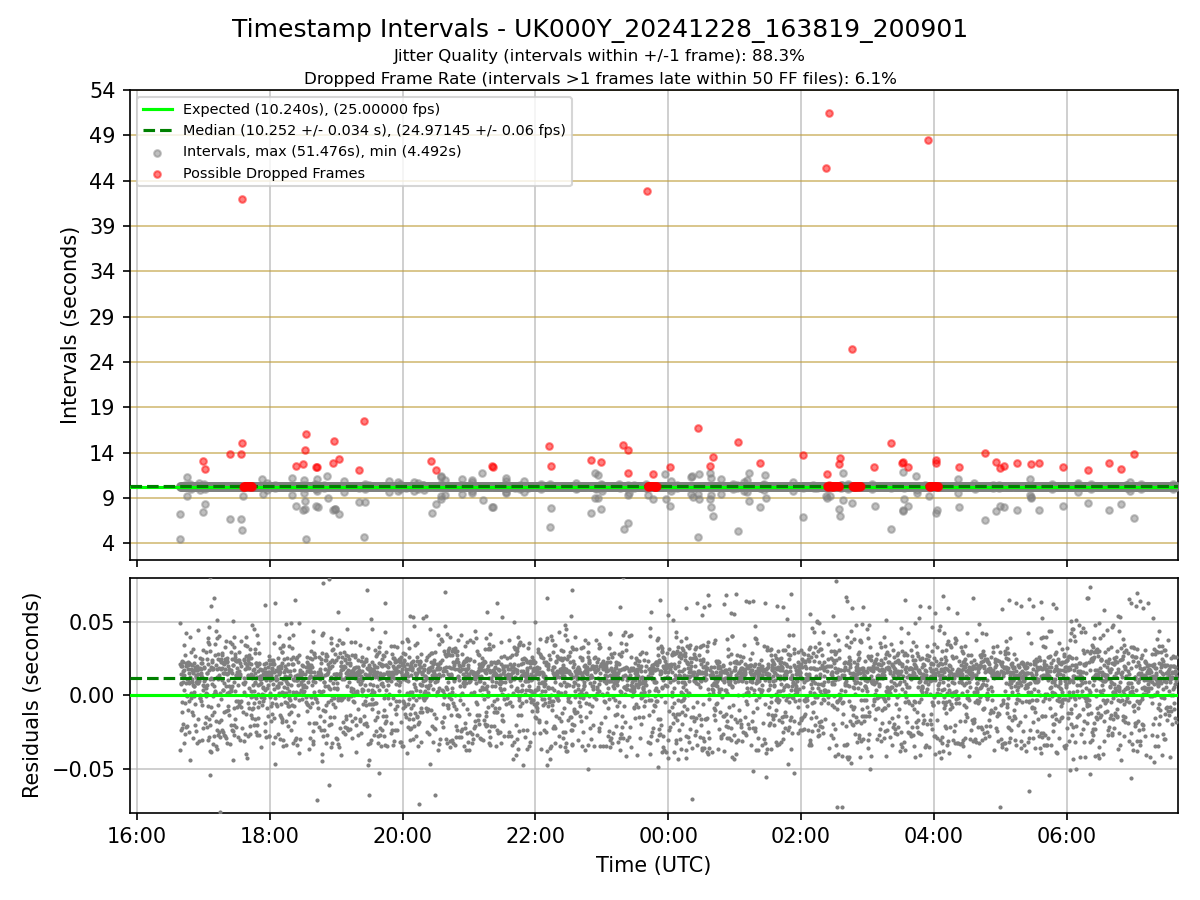1200x900 pixels.
Task: Click legend entry 'Possible Dropped Frames'
Action: tap(274, 173)
